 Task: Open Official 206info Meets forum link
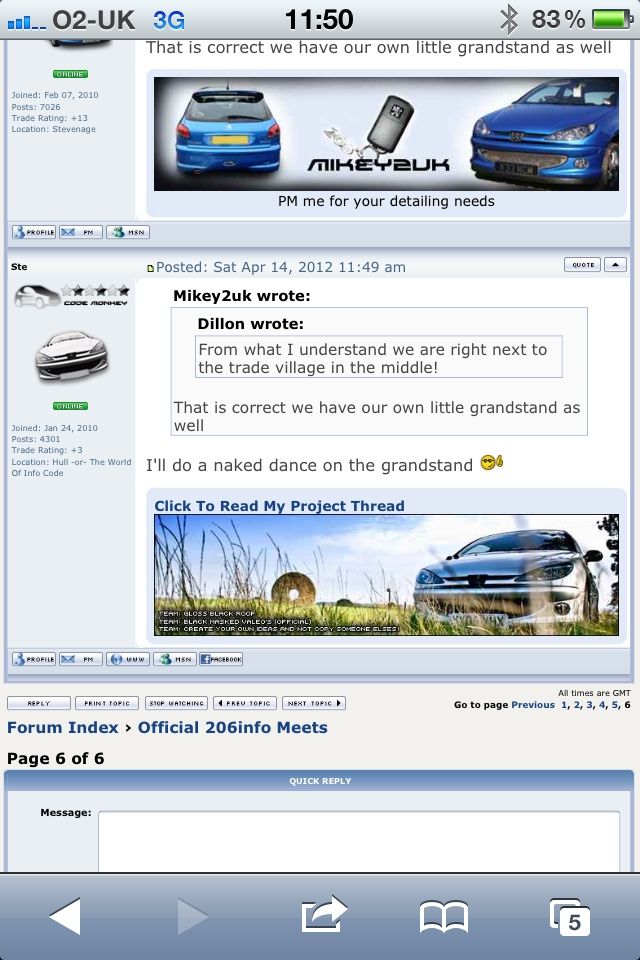click(232, 727)
